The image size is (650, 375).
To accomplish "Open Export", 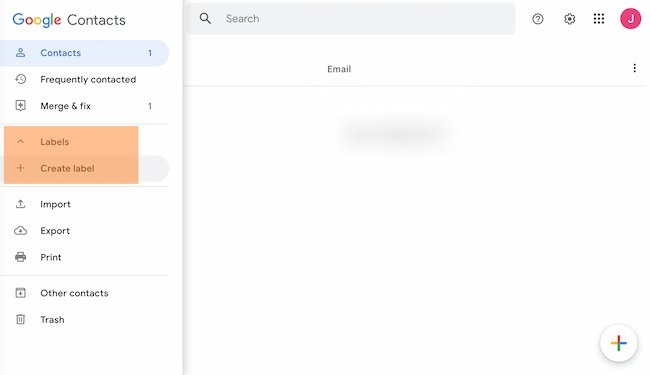I will point(85,231).
